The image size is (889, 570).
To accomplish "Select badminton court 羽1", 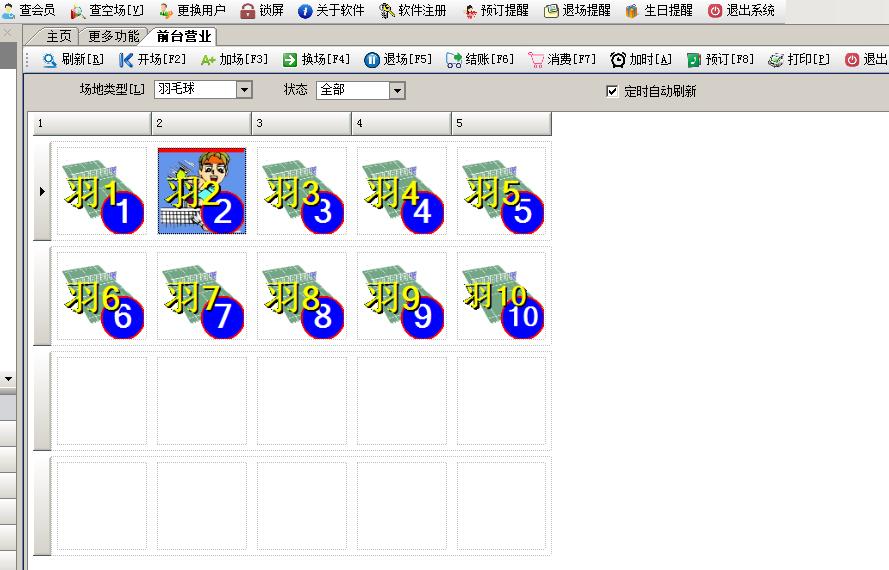I will coord(102,191).
